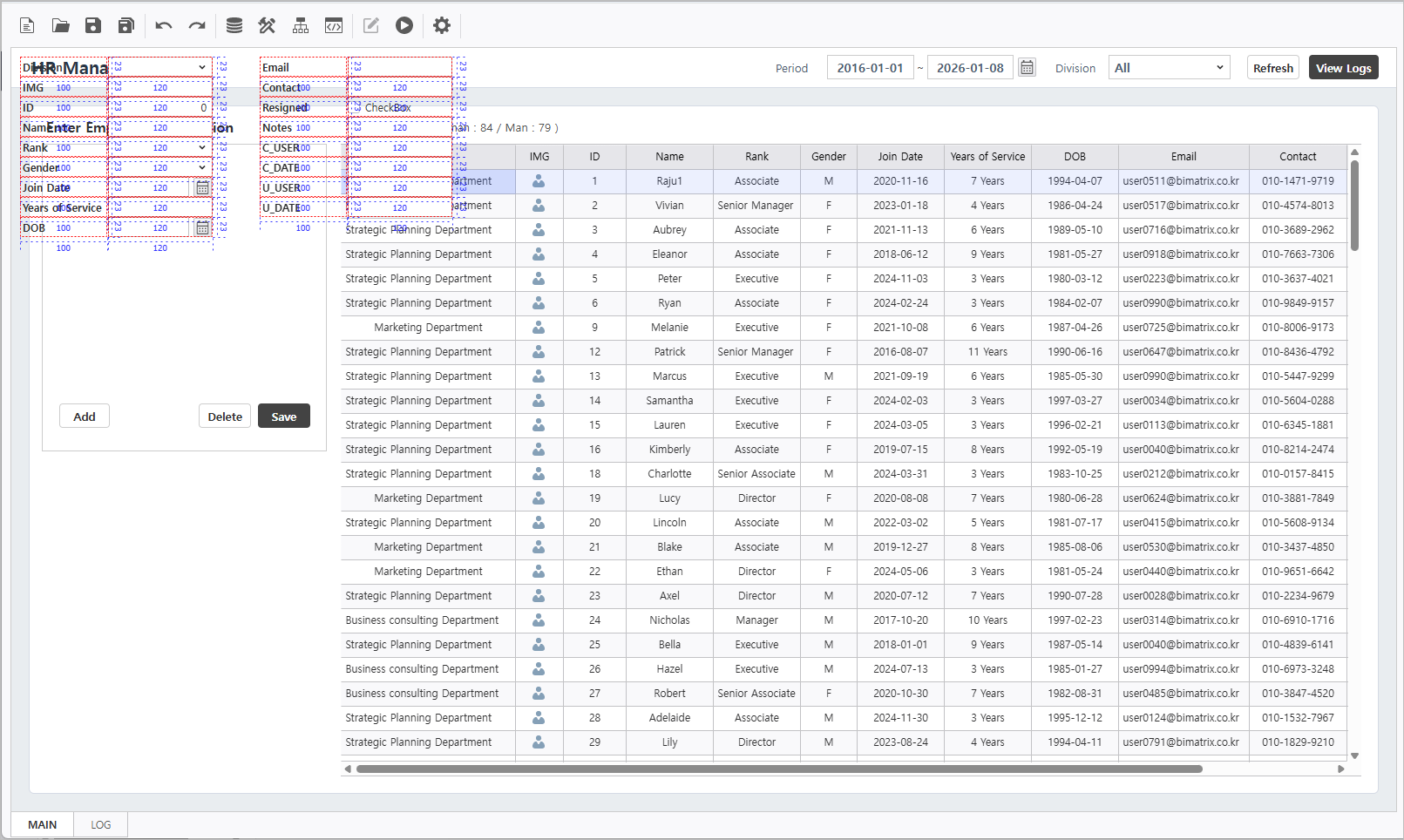
Task: Switch to the LOG tab
Action: pos(101,824)
